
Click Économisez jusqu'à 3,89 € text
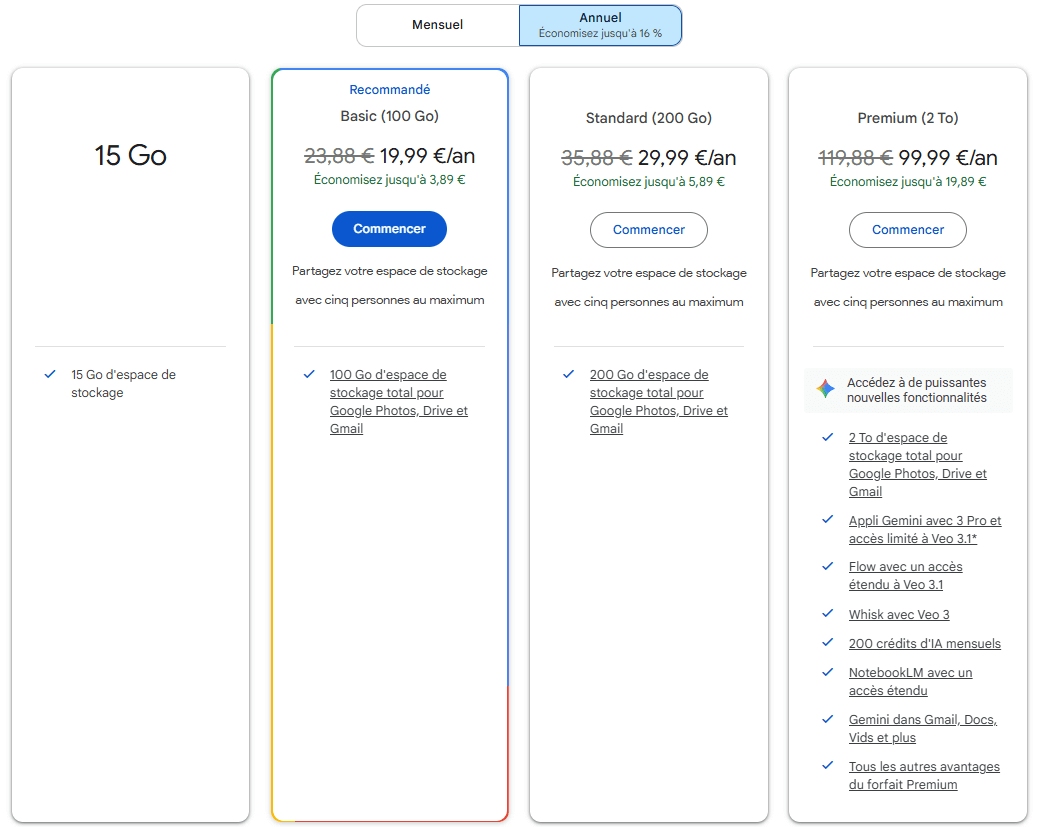389,179
